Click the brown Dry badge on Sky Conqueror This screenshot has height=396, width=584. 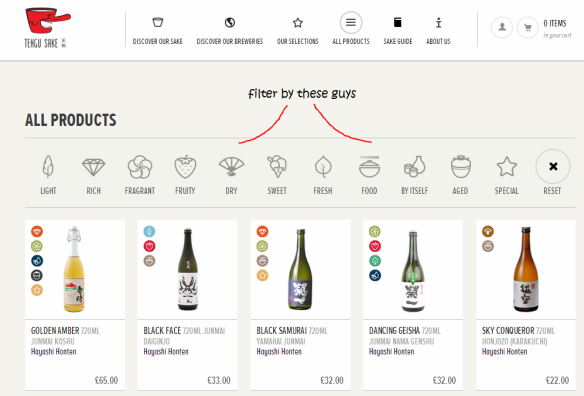(x=488, y=231)
